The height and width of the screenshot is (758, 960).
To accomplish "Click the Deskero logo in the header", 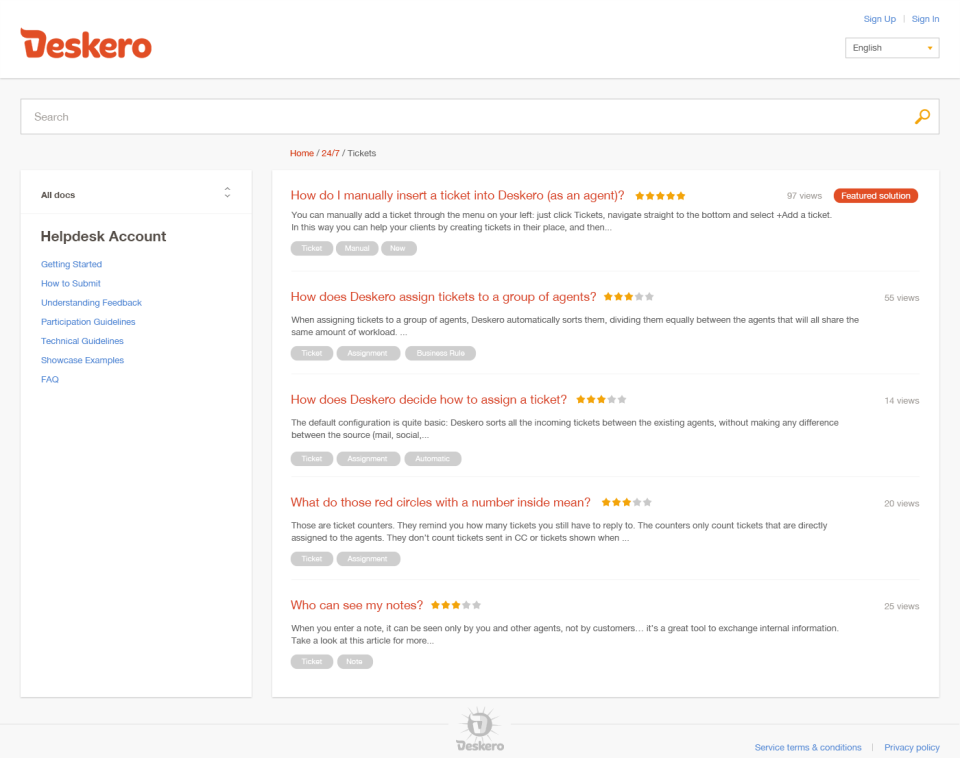I will (85, 44).
